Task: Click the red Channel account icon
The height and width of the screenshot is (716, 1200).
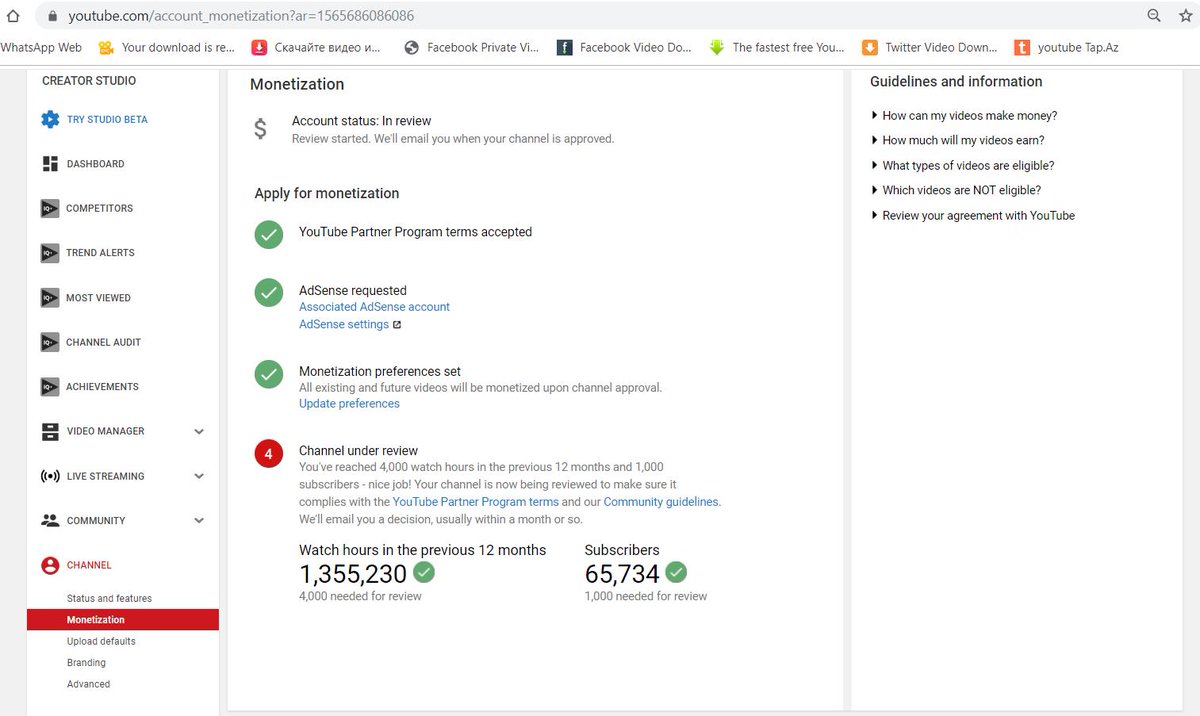Action: tap(50, 565)
